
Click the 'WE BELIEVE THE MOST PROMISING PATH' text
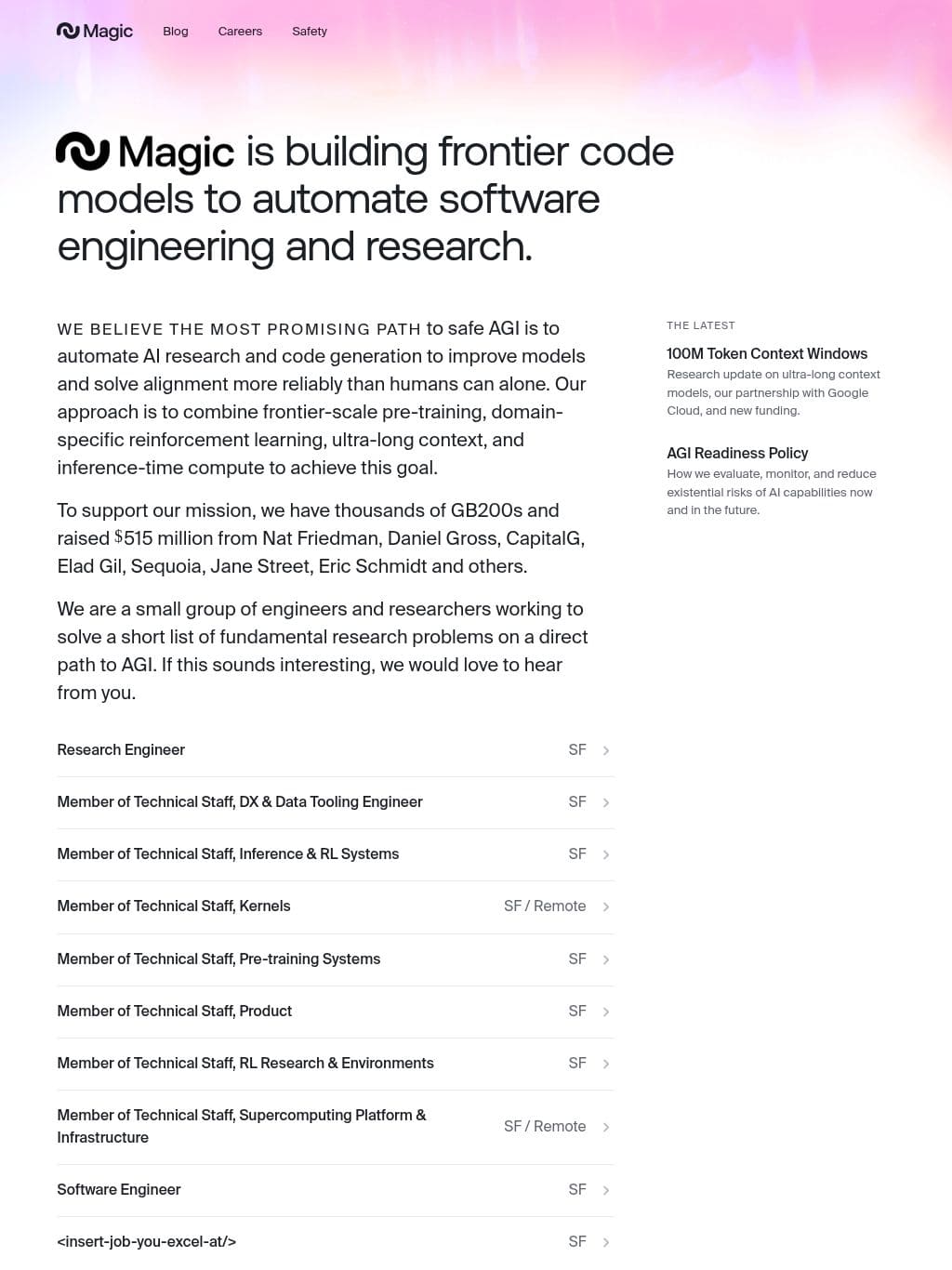(x=239, y=329)
